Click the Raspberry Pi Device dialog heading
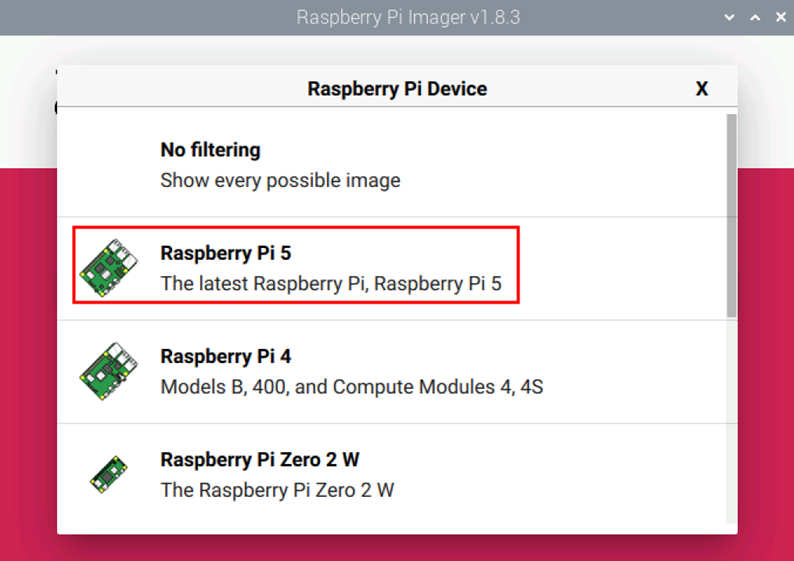Image resolution: width=794 pixels, height=561 pixels. tap(397, 89)
